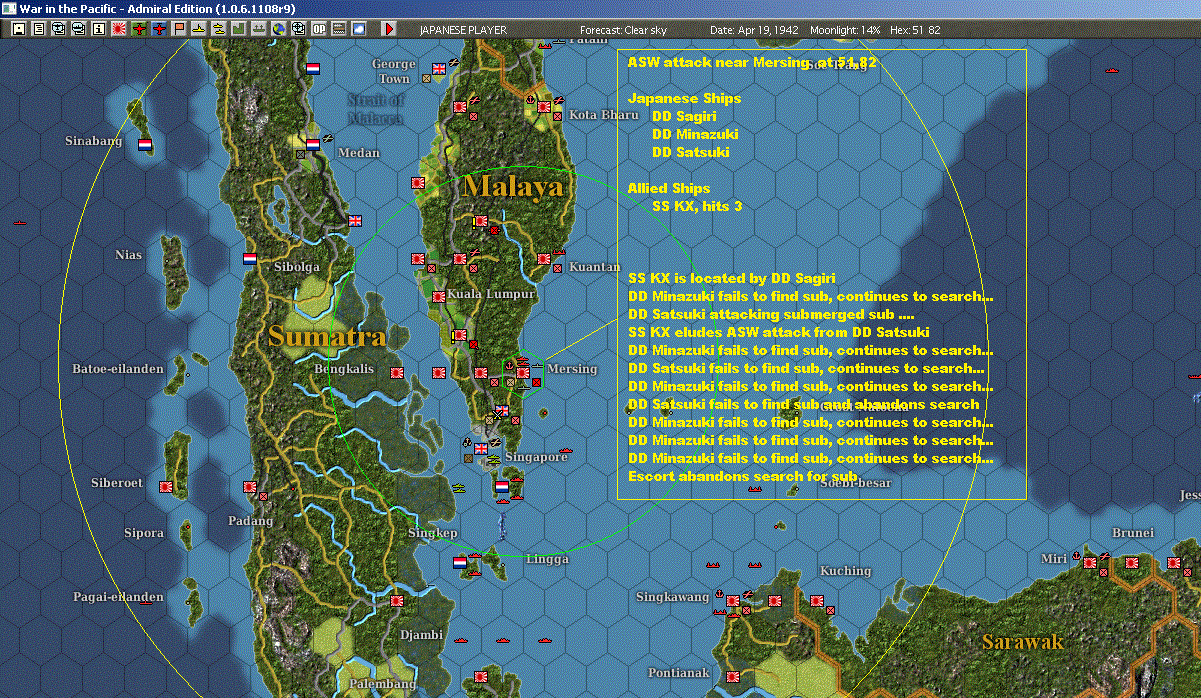Click the Kuala Lumpur city label
This screenshot has width=1201, height=698.
pos(491,294)
